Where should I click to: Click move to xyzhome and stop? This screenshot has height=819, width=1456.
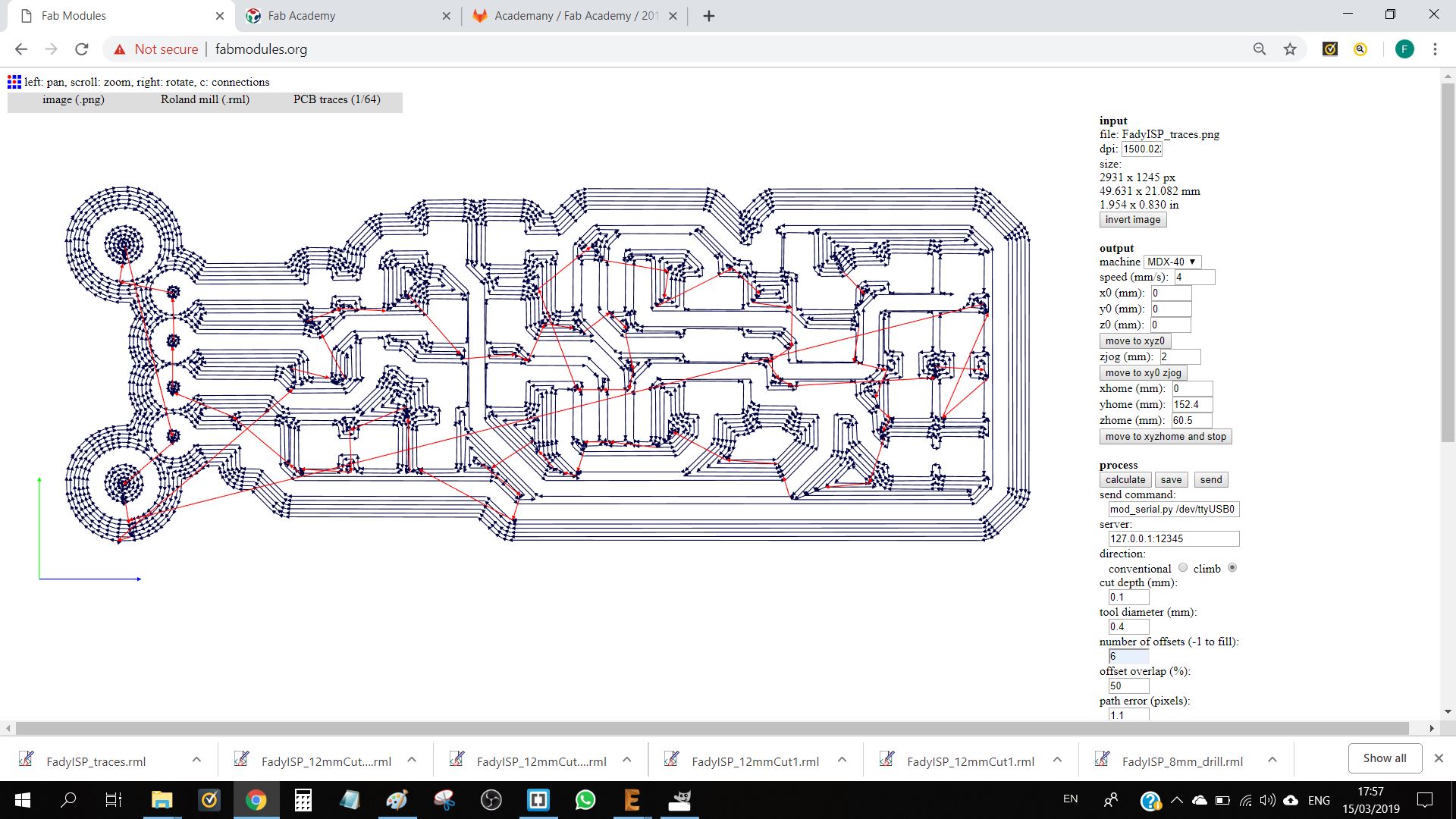click(1165, 436)
